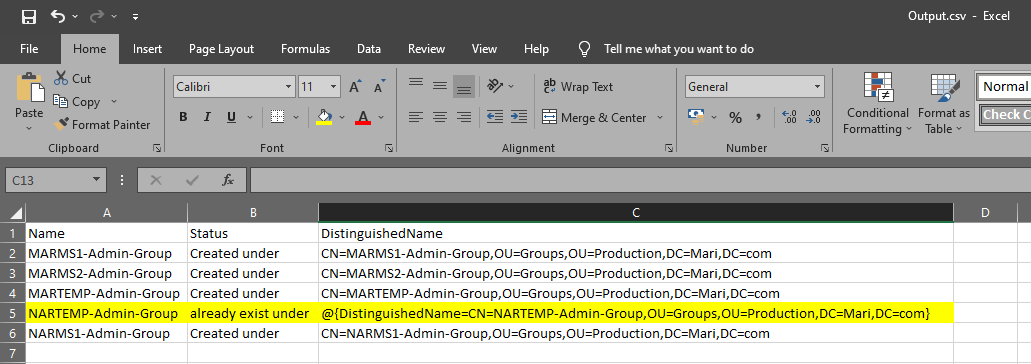Apply cell borders with the border icon

point(277,118)
